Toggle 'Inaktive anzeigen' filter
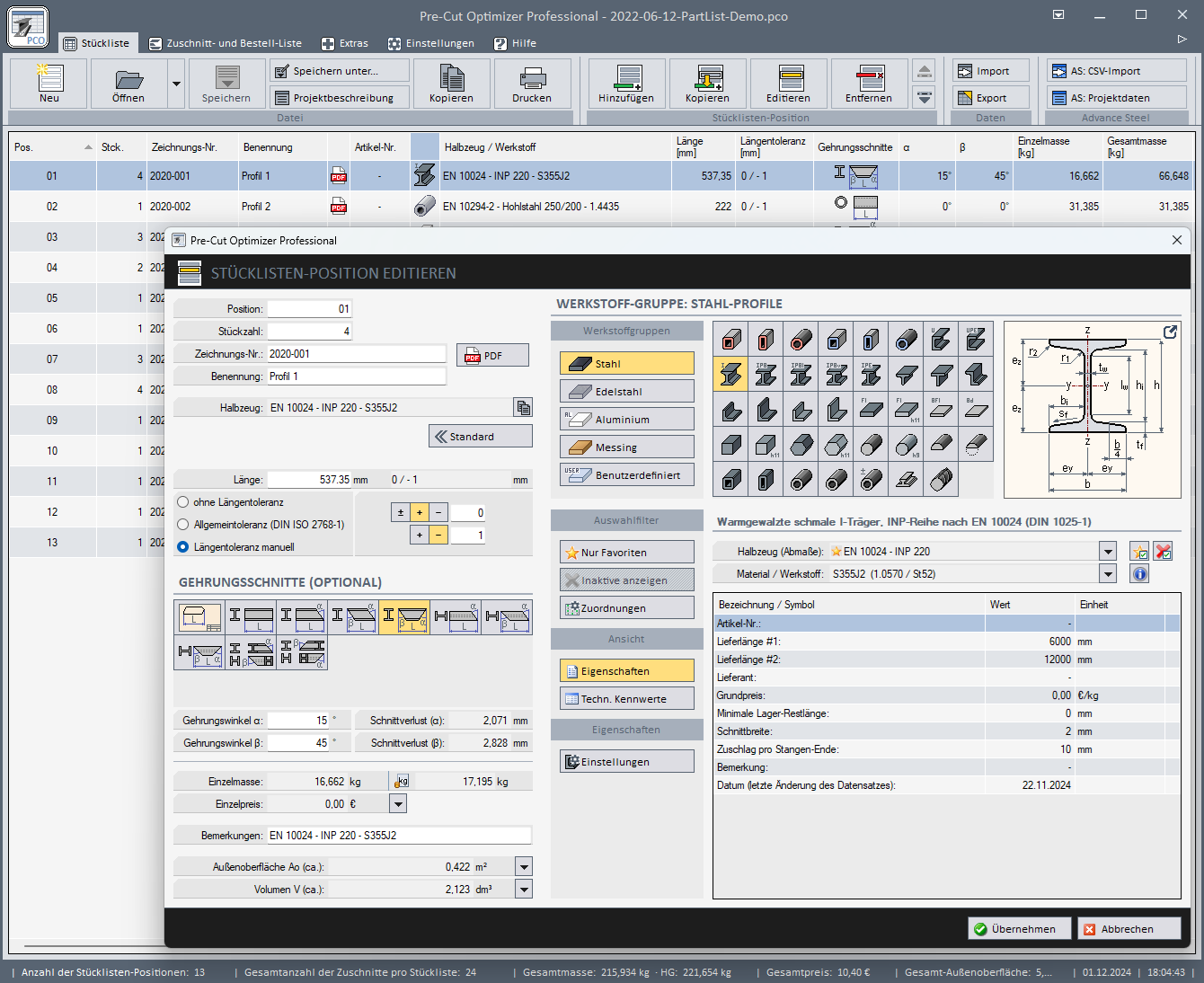Screen dimensions: 1204x983 coord(626,580)
